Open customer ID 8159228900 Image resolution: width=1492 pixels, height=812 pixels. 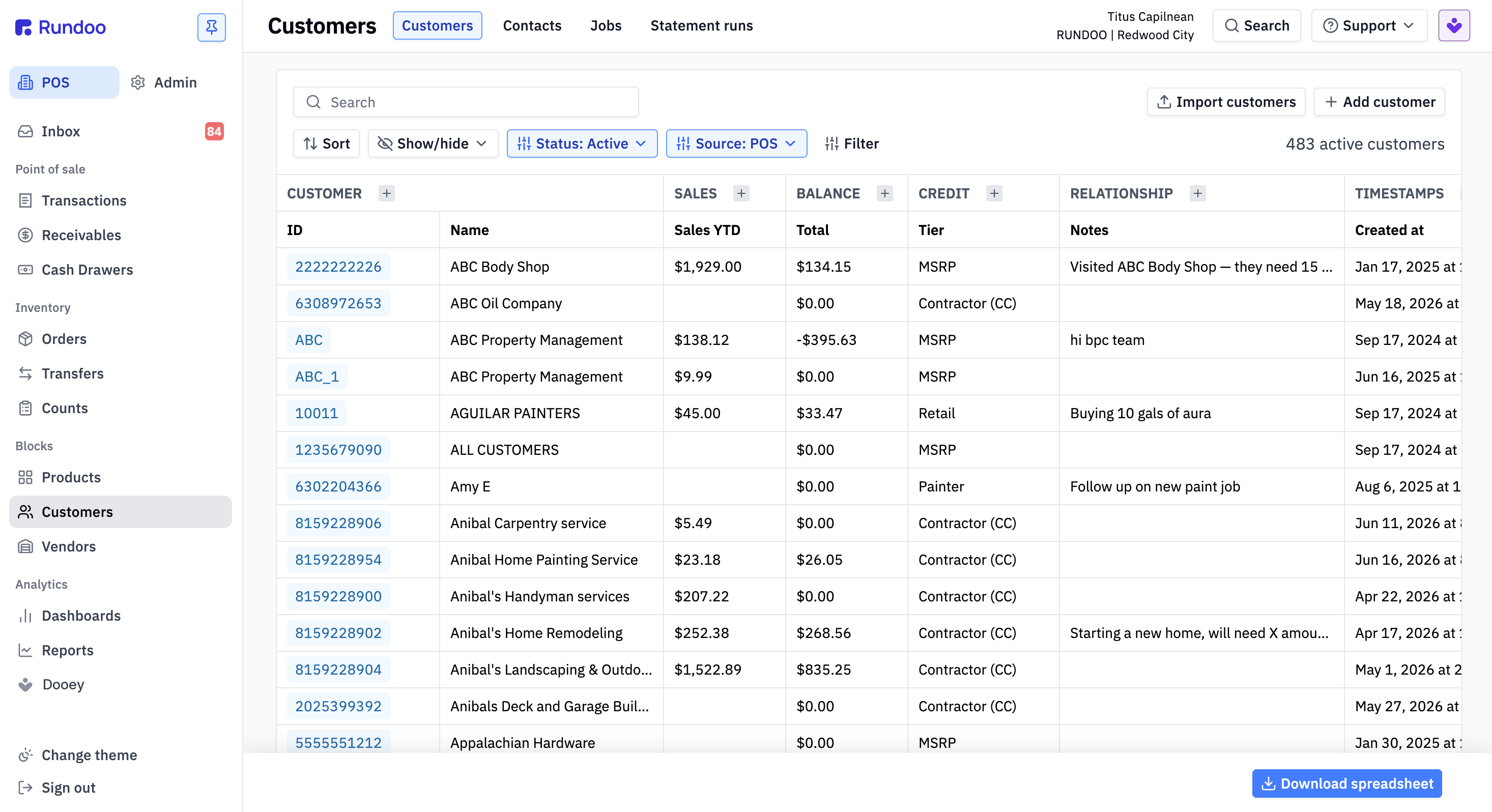pyautogui.click(x=338, y=597)
